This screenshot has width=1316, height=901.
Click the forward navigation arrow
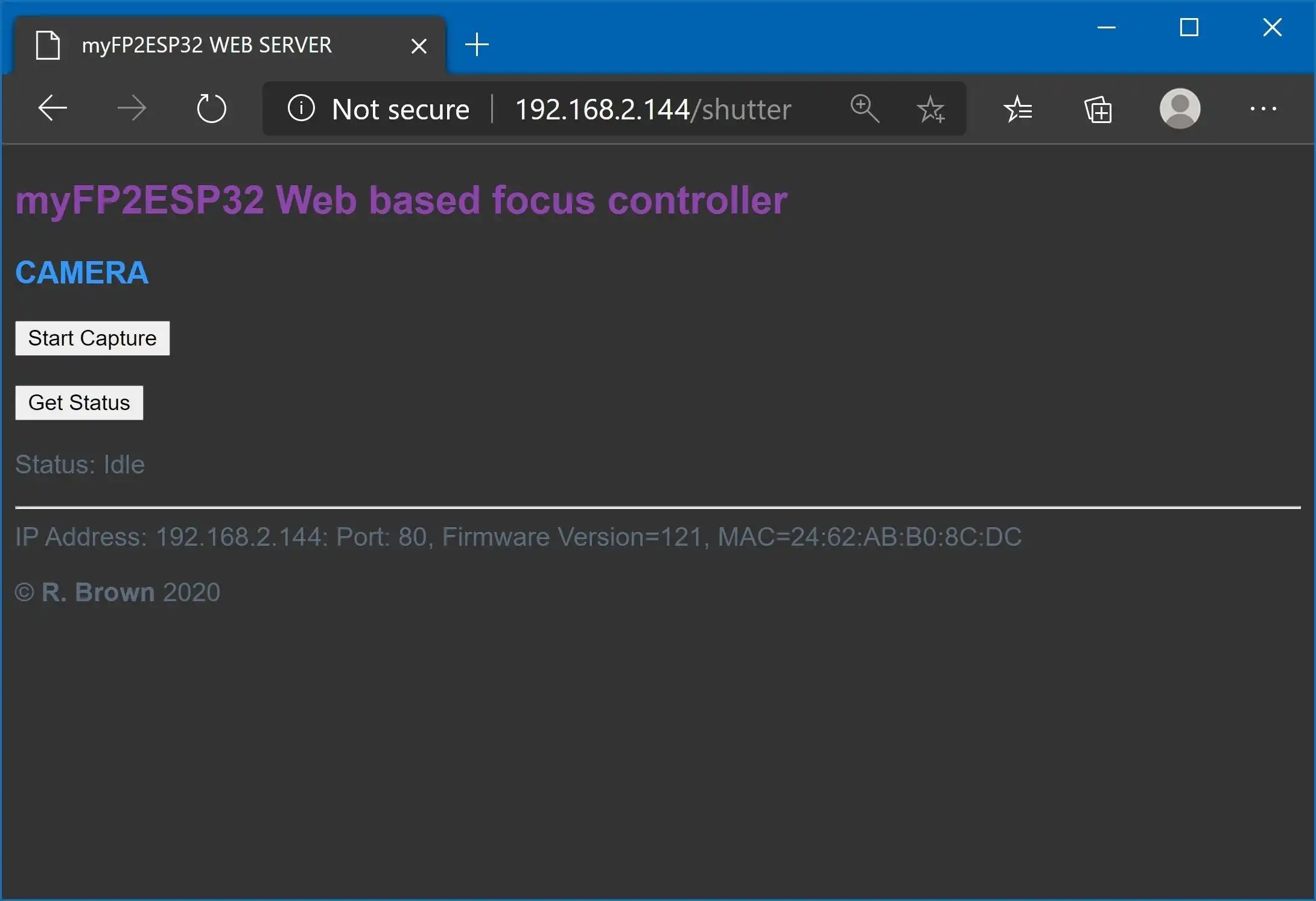coord(131,108)
